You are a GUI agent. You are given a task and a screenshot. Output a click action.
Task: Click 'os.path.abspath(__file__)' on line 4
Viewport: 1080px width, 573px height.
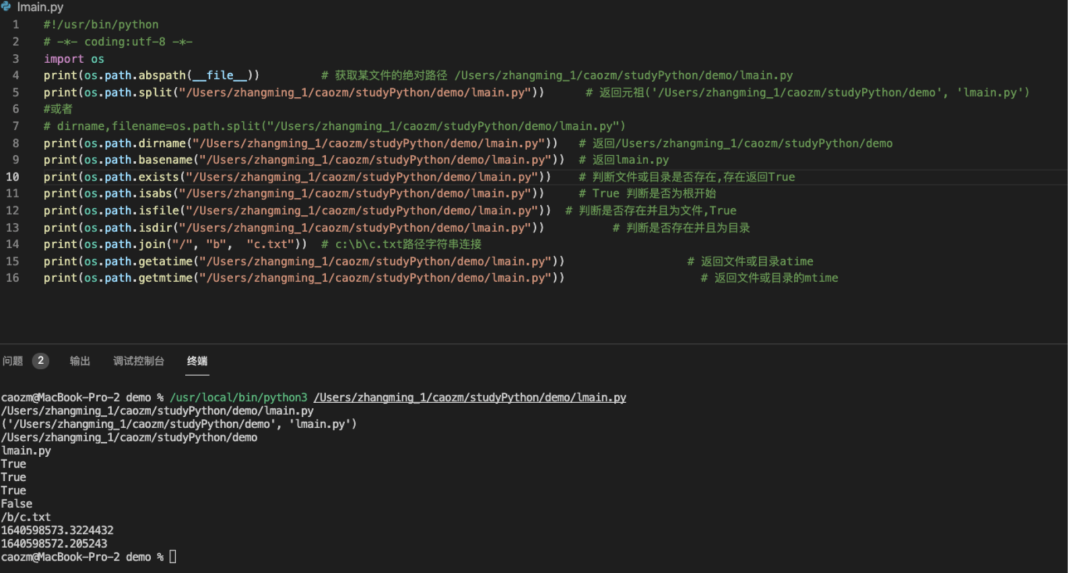169,76
